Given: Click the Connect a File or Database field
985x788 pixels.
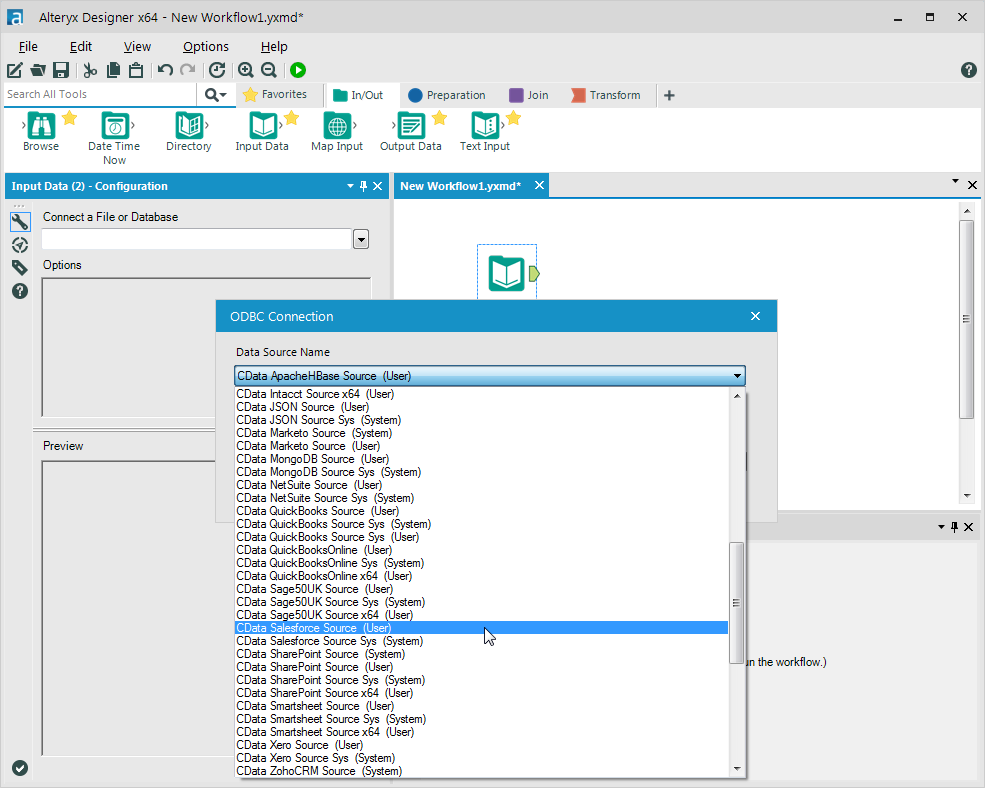Looking at the screenshot, I should tap(196, 239).
